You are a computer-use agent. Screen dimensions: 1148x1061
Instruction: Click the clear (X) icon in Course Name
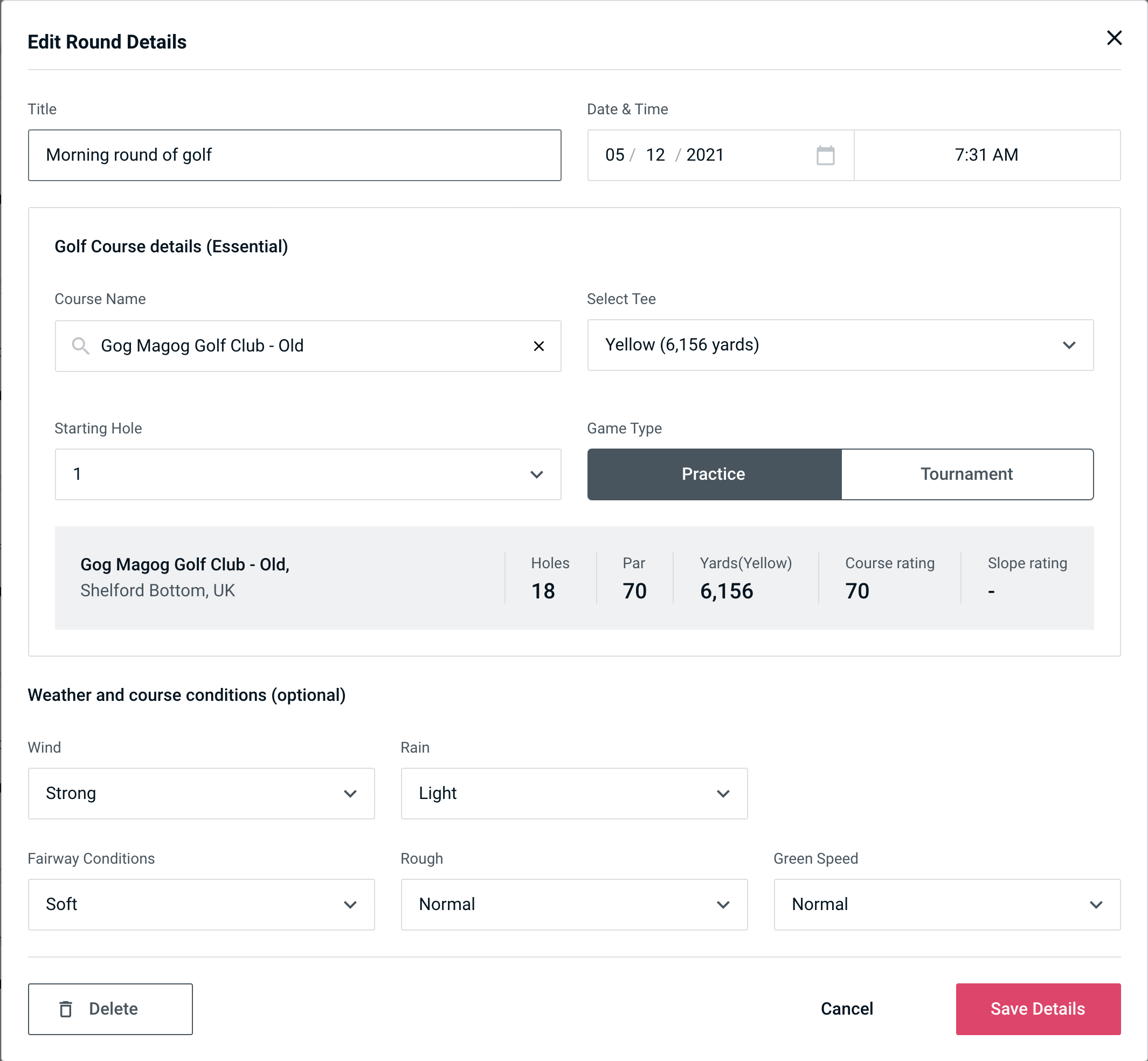[x=539, y=346]
